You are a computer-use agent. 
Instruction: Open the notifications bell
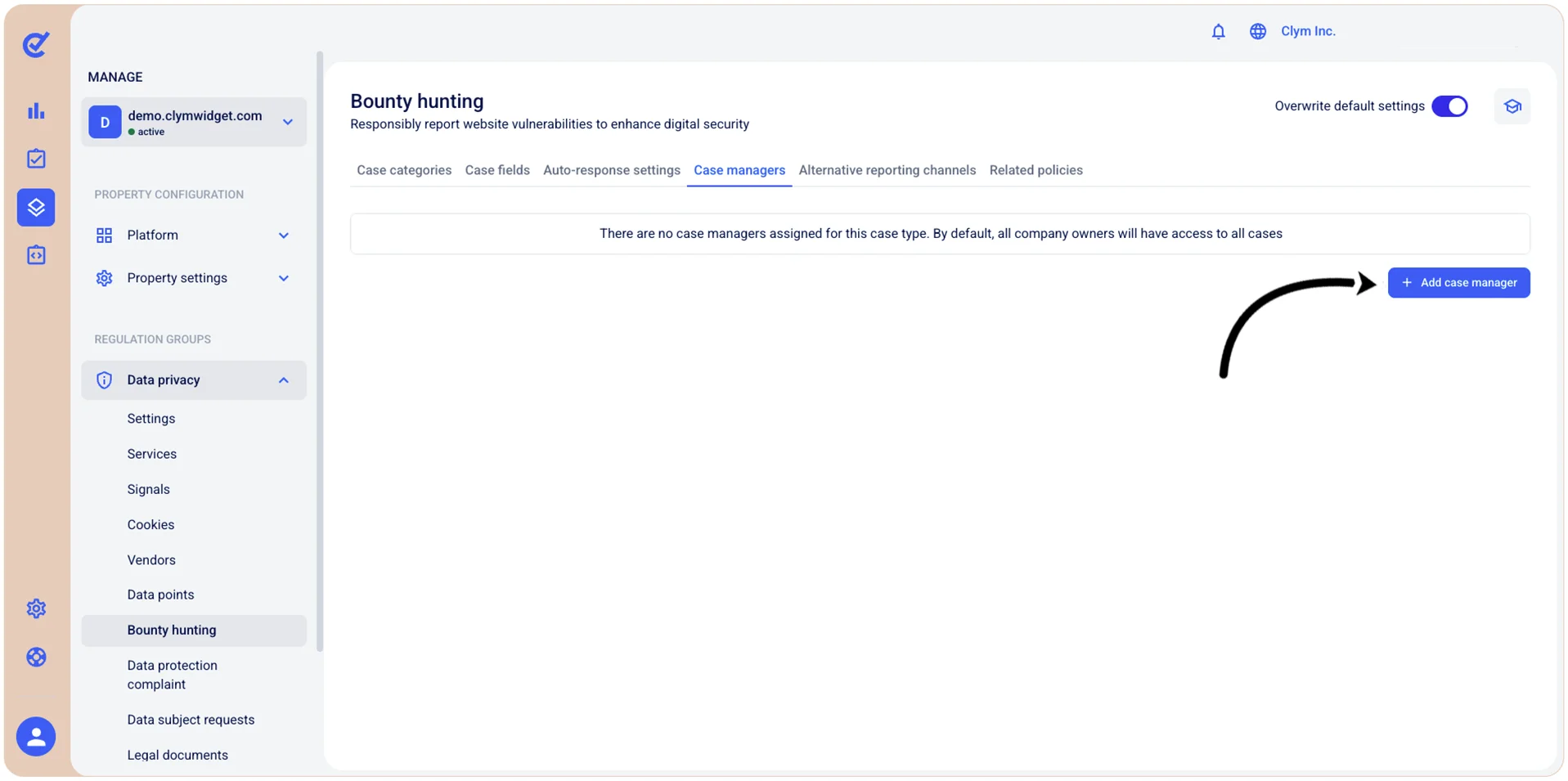pyautogui.click(x=1218, y=32)
